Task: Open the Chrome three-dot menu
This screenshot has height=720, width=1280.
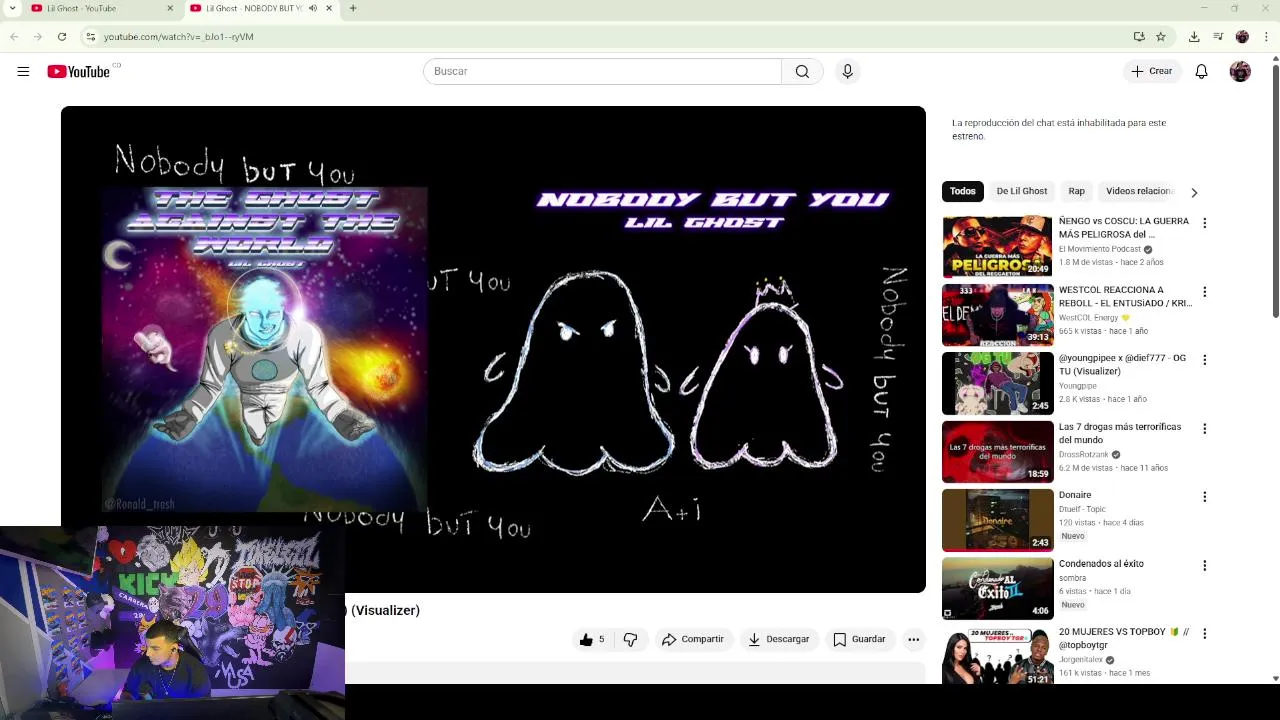Action: 1265,36
